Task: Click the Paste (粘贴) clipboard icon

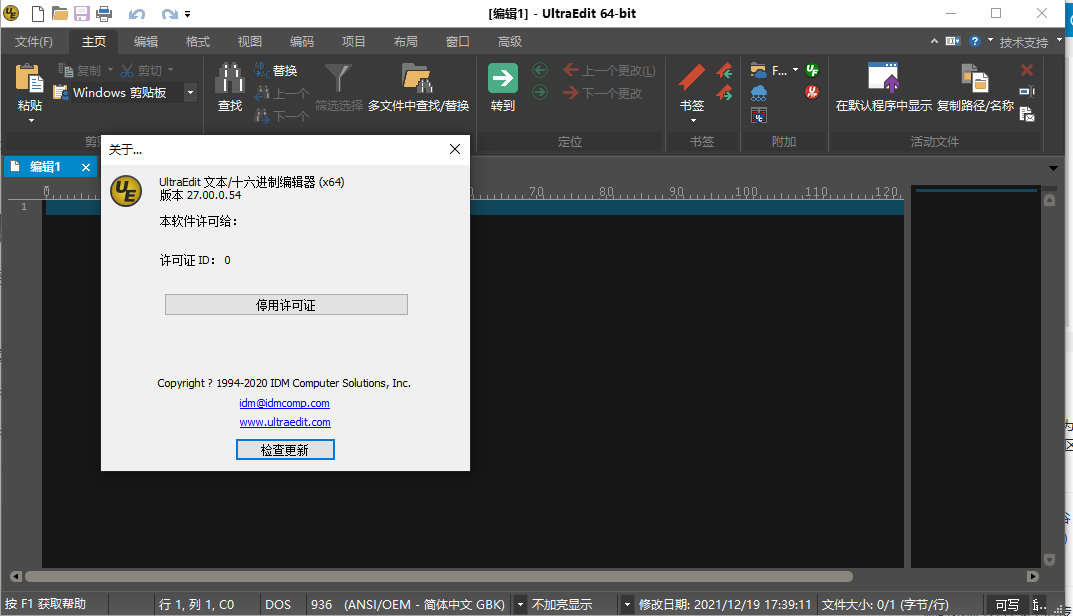Action: coord(29,77)
